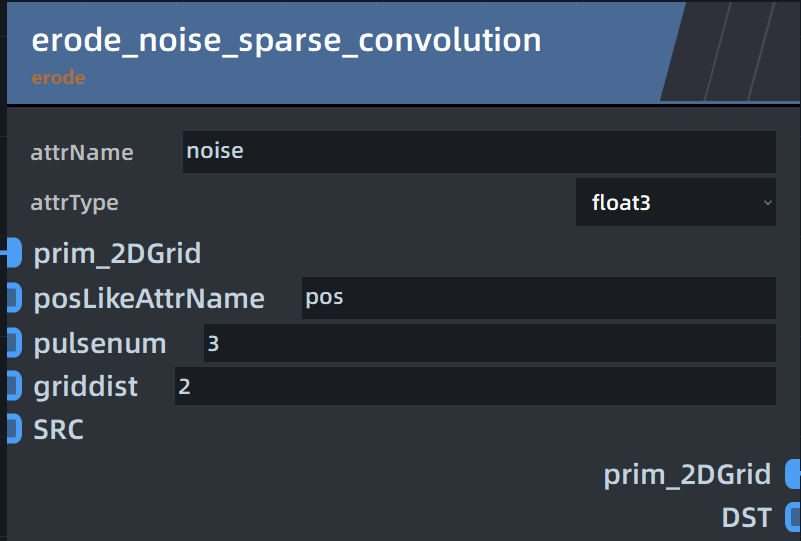The height and width of the screenshot is (541, 801).
Task: Click the attrName field containing noise
Action: pos(479,152)
